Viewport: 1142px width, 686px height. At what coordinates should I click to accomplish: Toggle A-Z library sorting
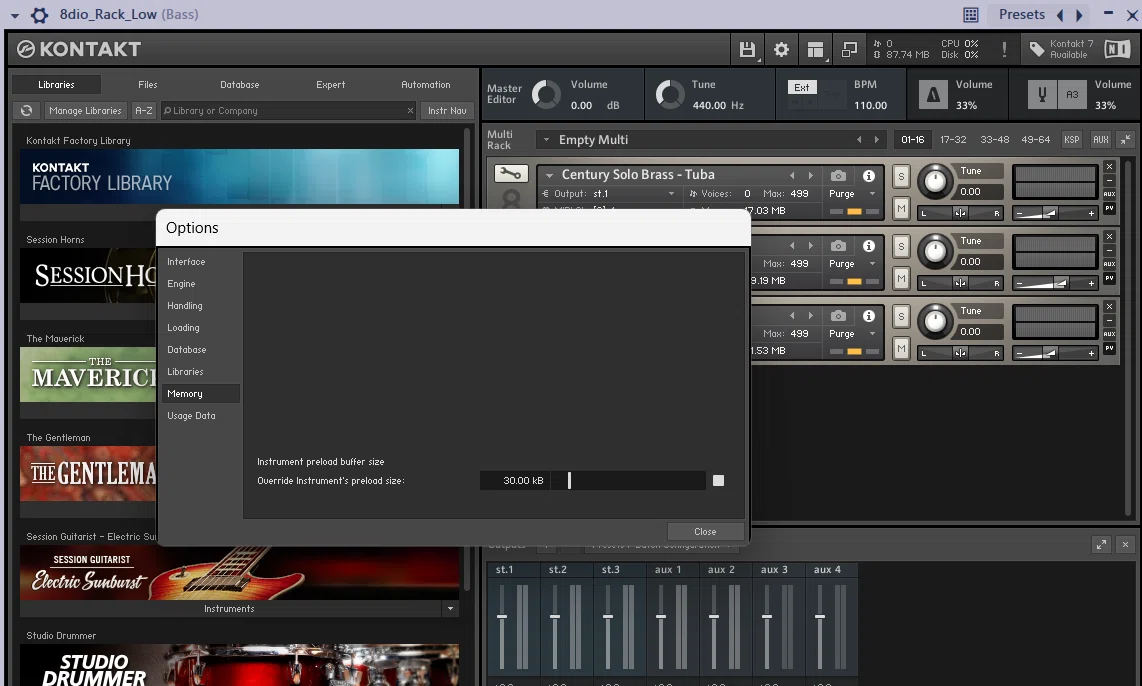click(143, 111)
